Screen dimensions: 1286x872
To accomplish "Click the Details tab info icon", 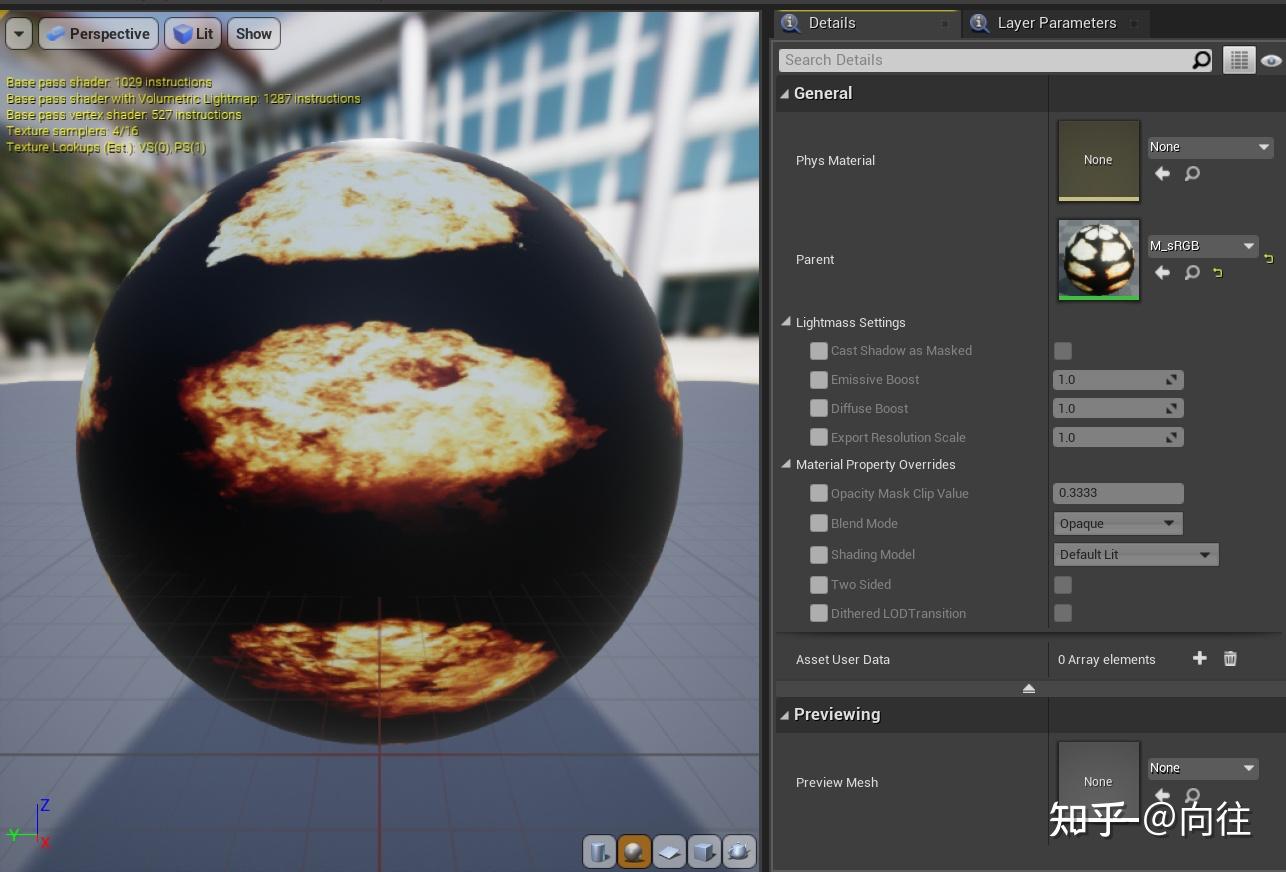I will pos(790,22).
